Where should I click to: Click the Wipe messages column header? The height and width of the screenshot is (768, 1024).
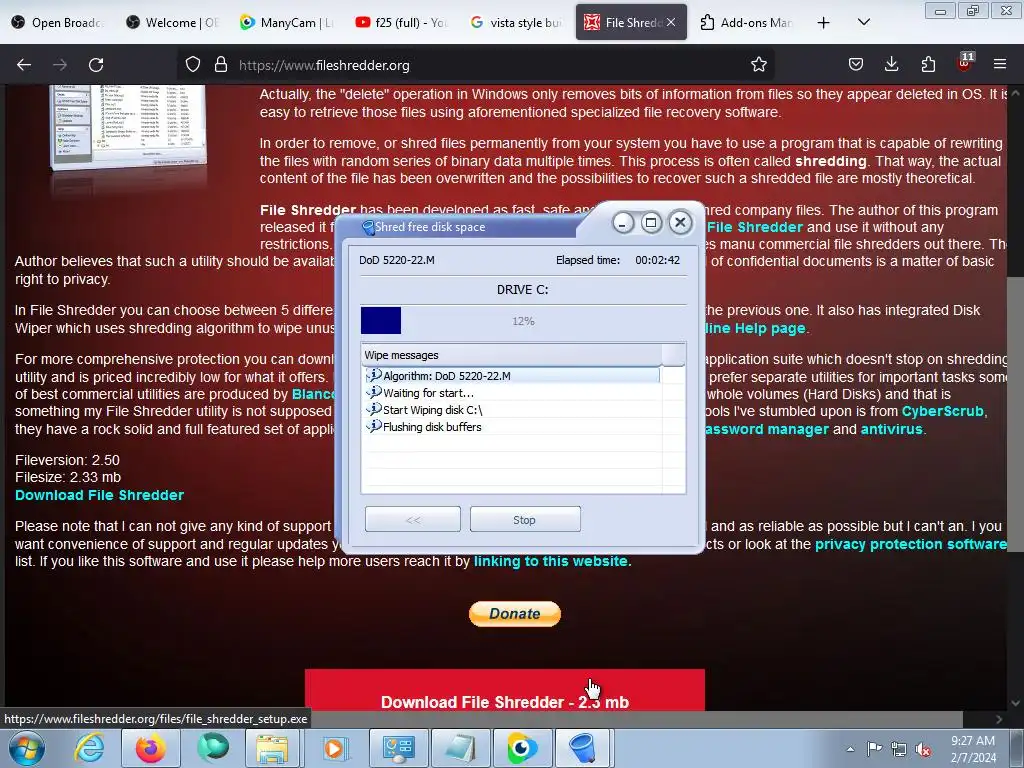pyautogui.click(x=511, y=355)
